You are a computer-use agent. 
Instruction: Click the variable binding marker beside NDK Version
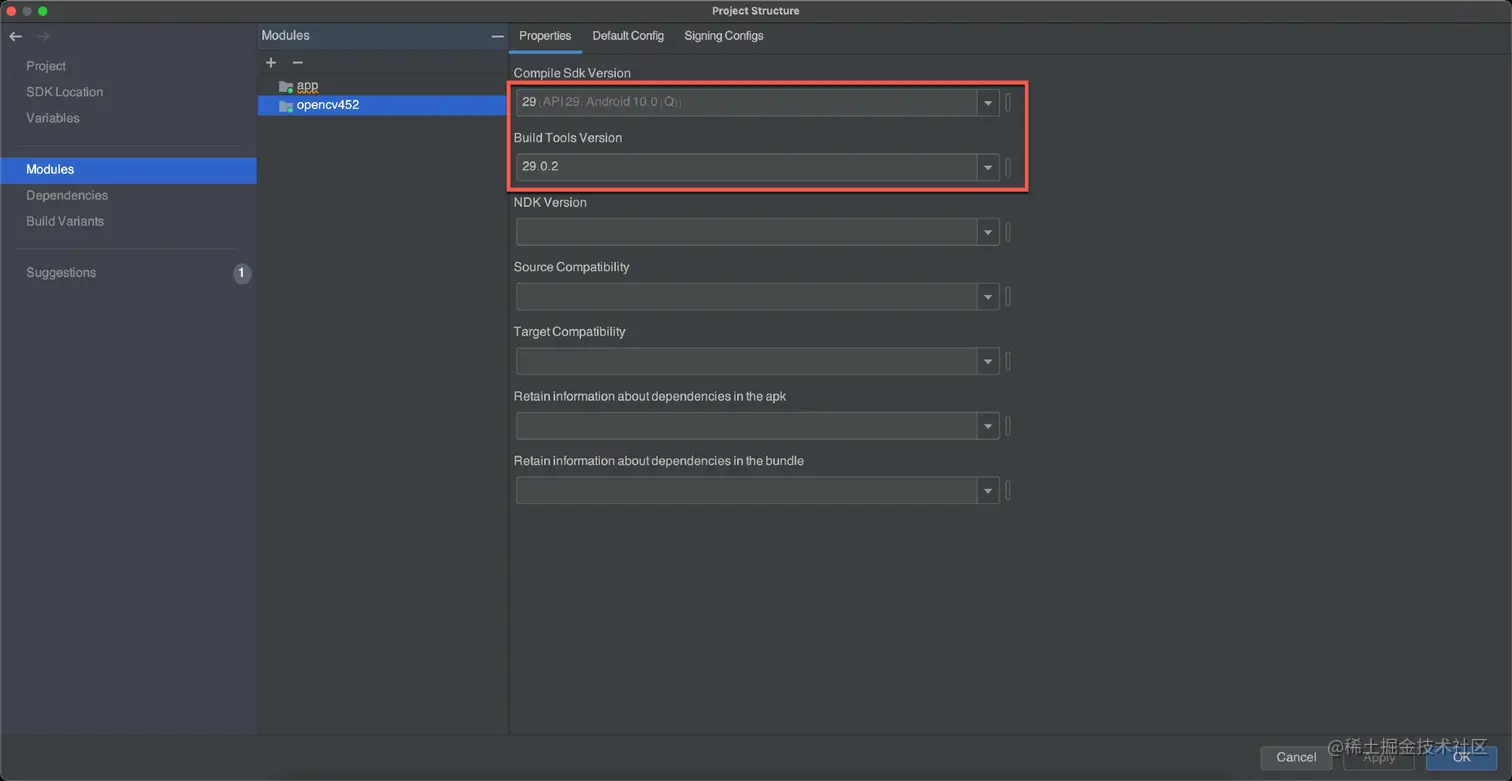(1008, 232)
